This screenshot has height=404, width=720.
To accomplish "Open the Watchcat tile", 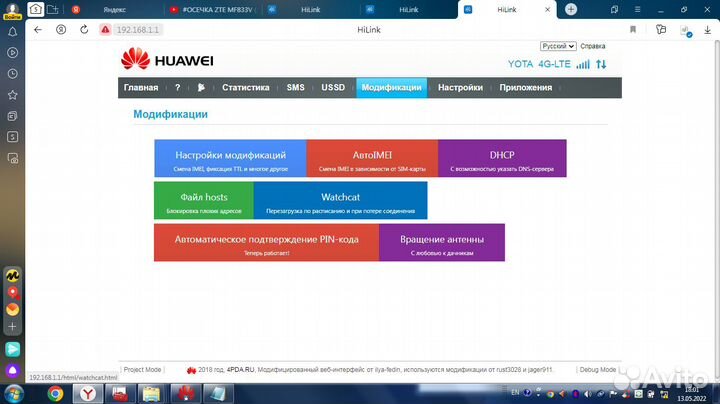I will click(x=340, y=200).
